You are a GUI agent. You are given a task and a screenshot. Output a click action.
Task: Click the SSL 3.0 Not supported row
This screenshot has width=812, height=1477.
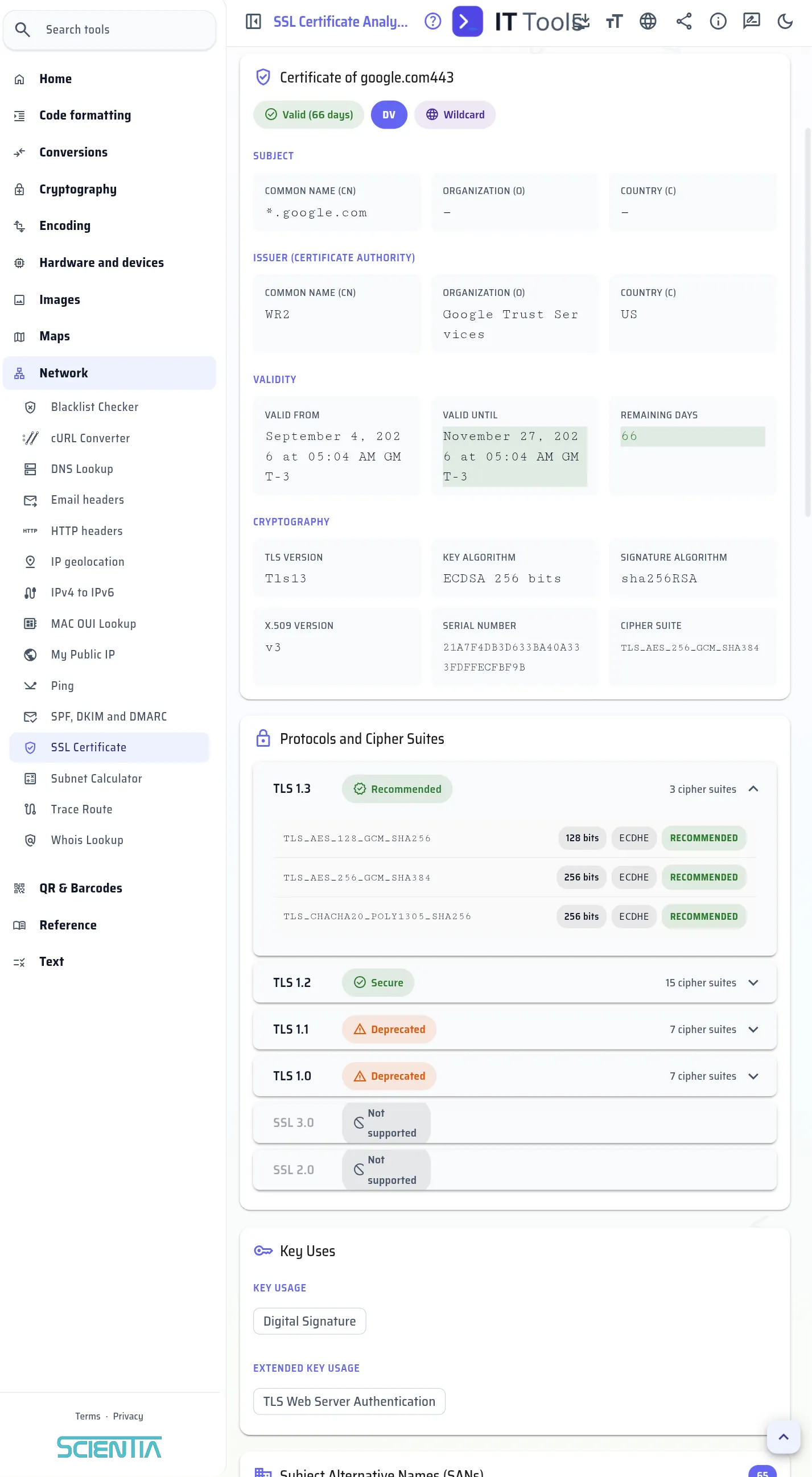514,1124
